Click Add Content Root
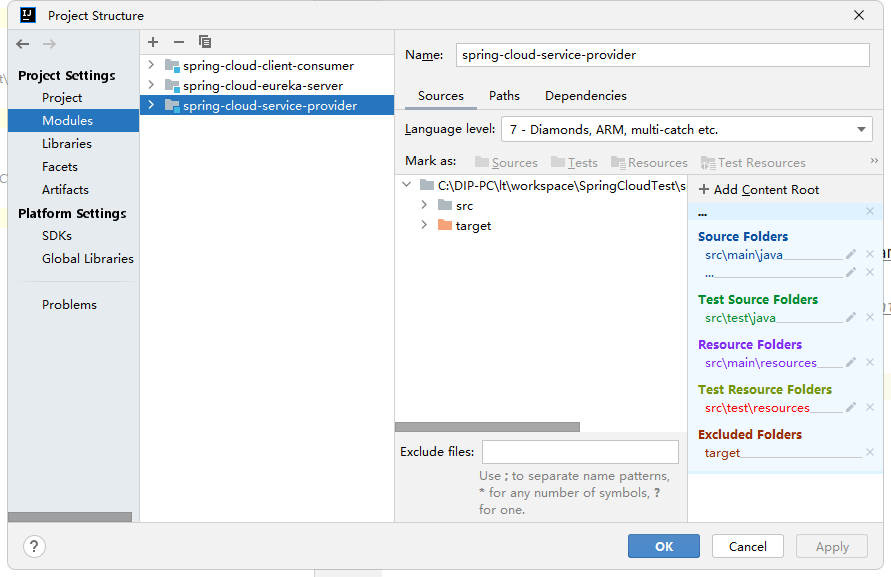The width and height of the screenshot is (891, 577). pyautogui.click(x=759, y=189)
